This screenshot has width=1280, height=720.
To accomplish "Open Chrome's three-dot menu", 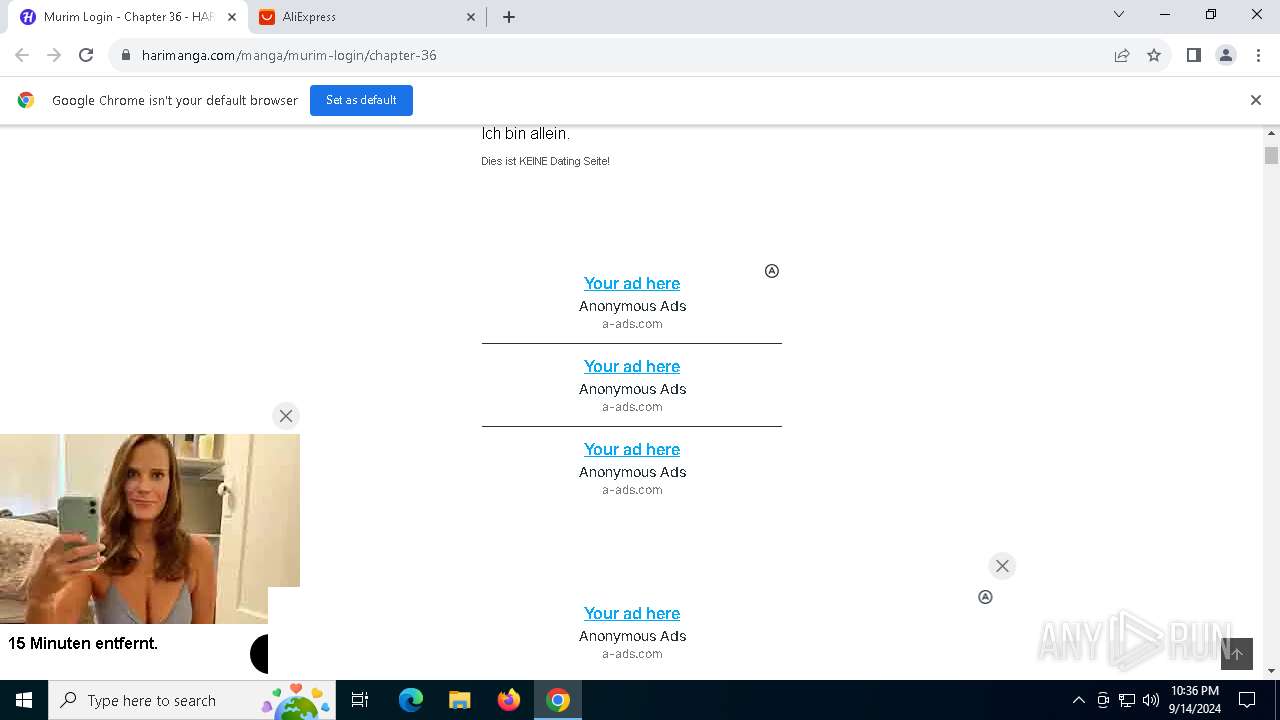I will pos(1258,55).
